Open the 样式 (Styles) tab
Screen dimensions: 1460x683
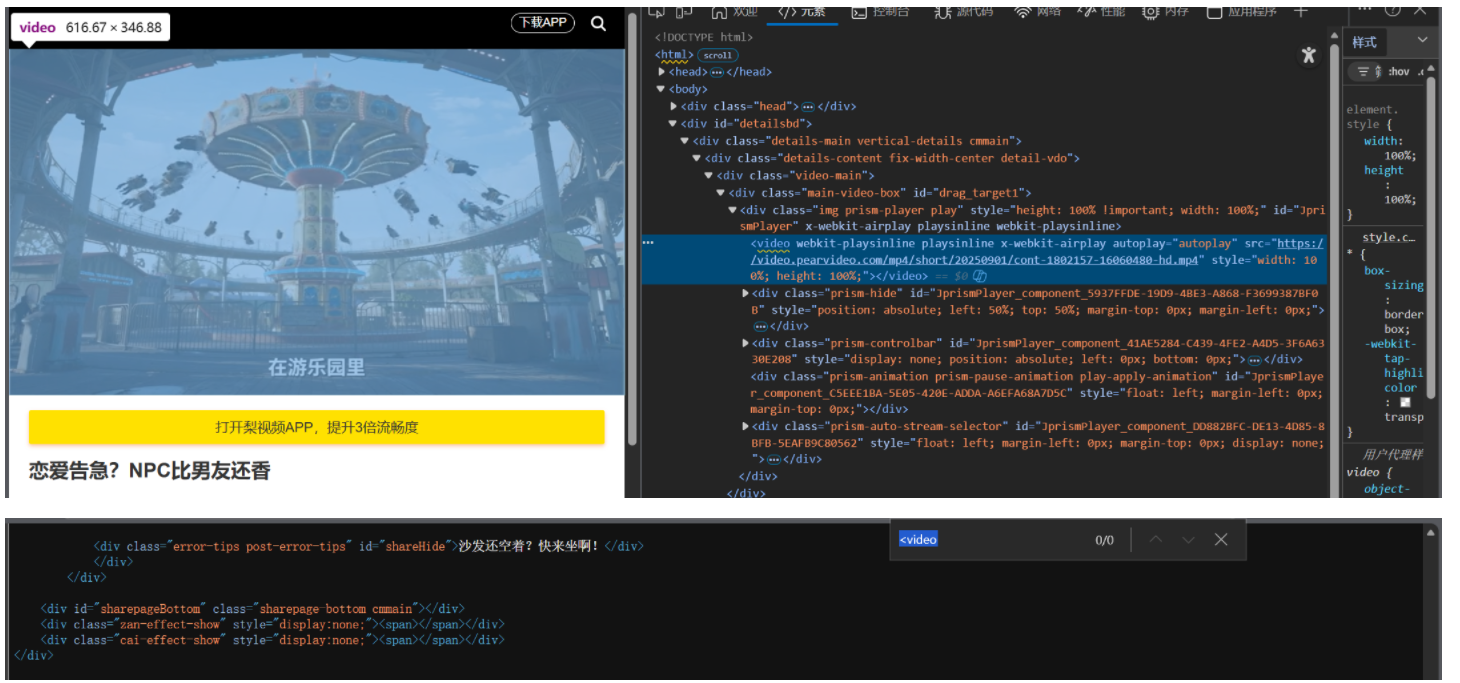pos(1364,42)
